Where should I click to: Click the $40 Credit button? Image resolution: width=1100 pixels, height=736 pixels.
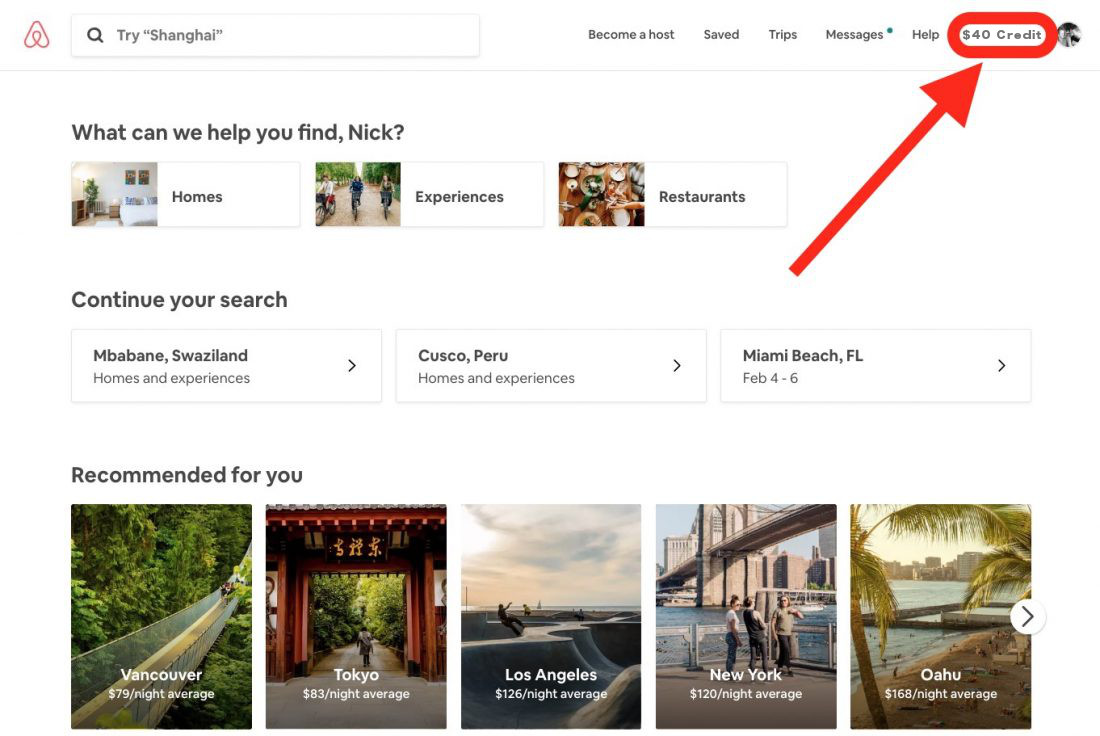1002,34
